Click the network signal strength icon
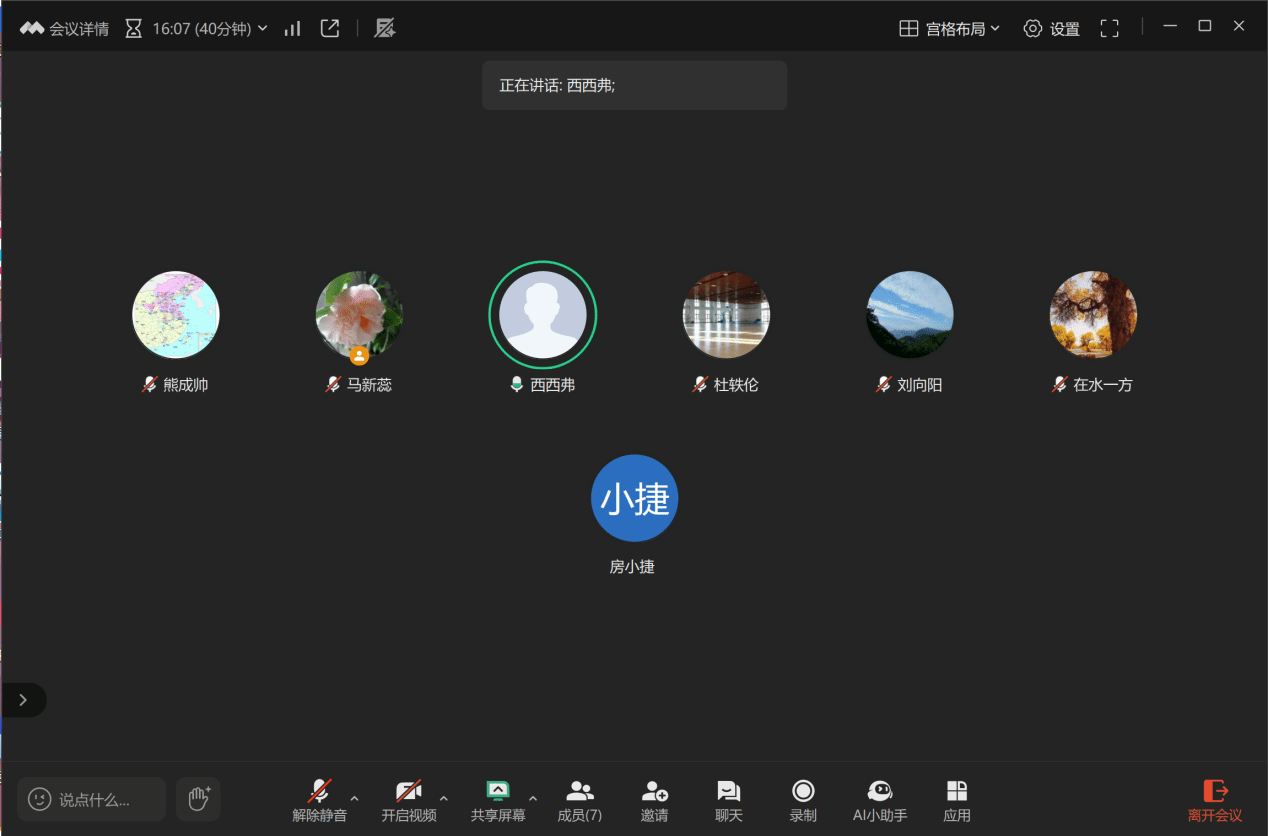 tap(292, 29)
